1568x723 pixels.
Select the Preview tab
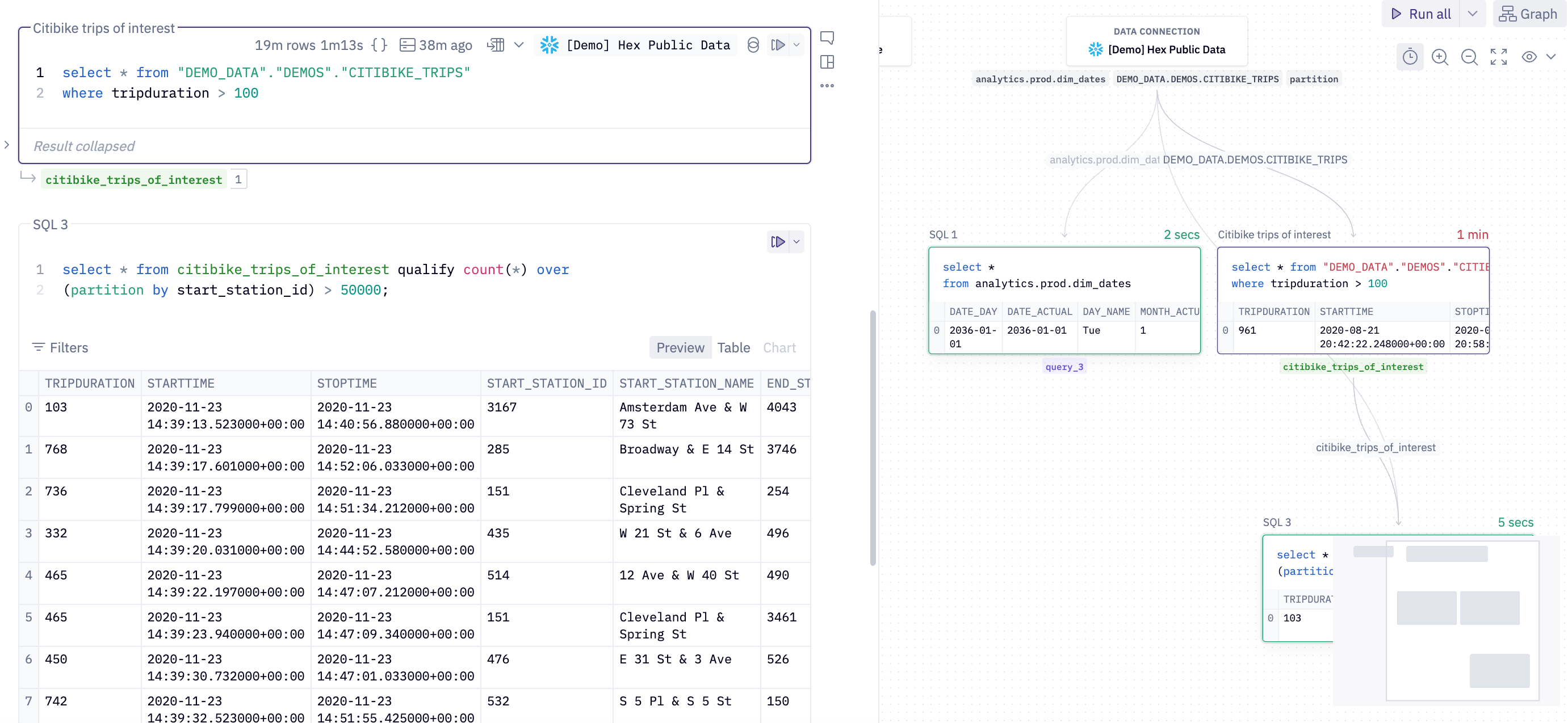coord(680,347)
